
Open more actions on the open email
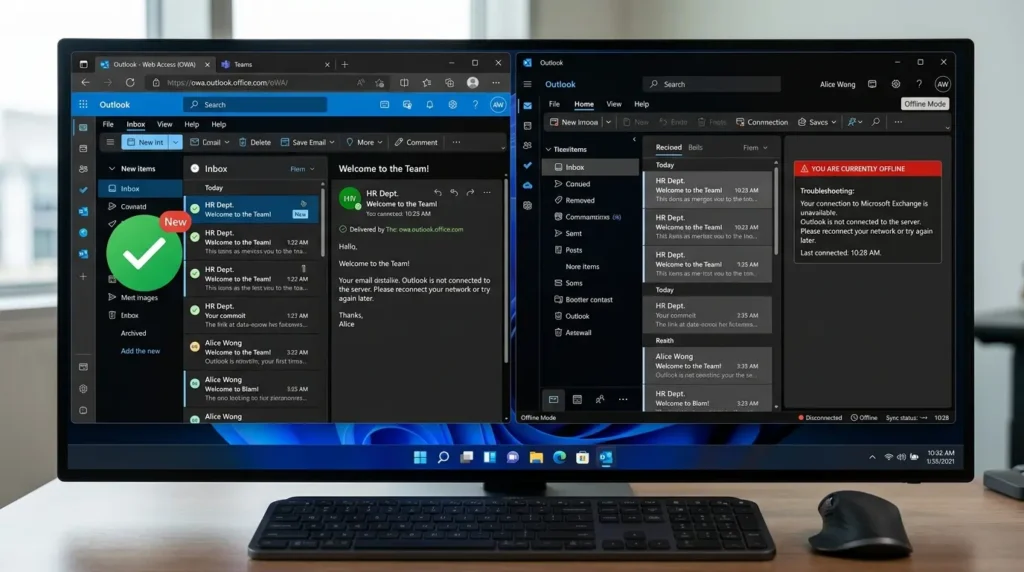487,193
